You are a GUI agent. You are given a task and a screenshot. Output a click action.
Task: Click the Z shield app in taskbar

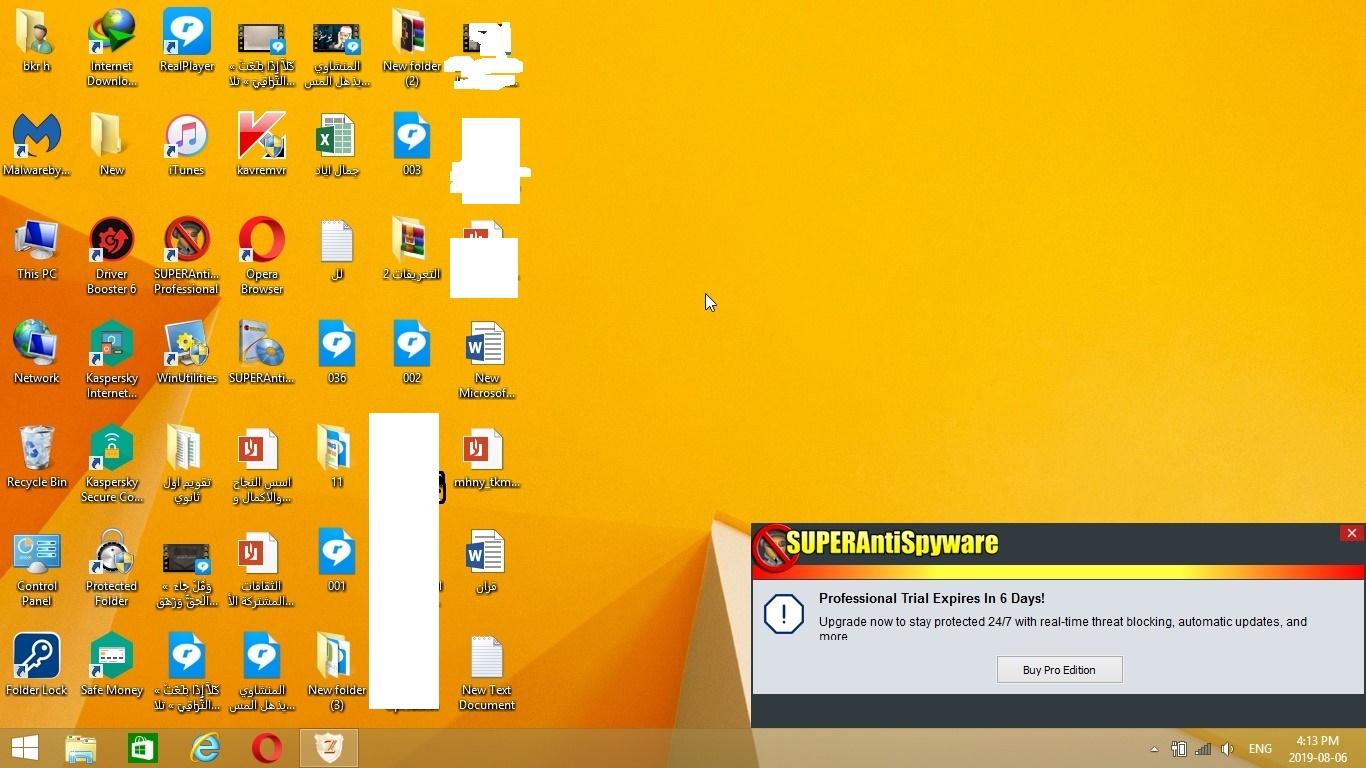pos(329,748)
